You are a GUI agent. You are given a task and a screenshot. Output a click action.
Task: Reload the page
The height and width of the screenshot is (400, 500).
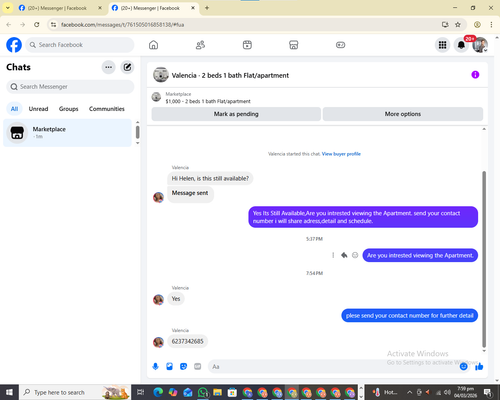(x=37, y=25)
